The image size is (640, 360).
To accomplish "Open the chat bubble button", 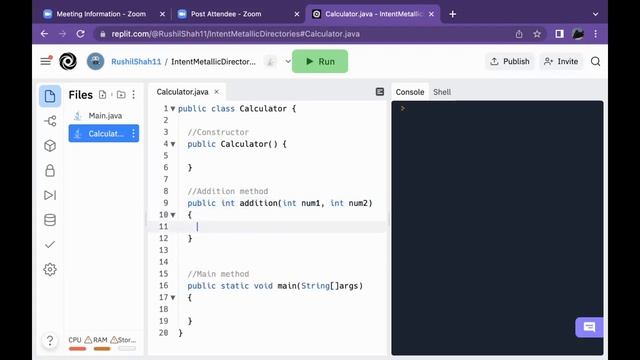I will tap(589, 327).
